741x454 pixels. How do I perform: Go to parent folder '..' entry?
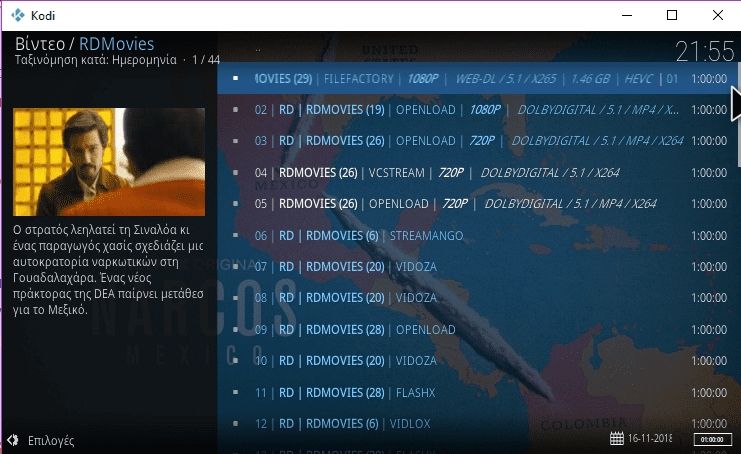pos(258,47)
